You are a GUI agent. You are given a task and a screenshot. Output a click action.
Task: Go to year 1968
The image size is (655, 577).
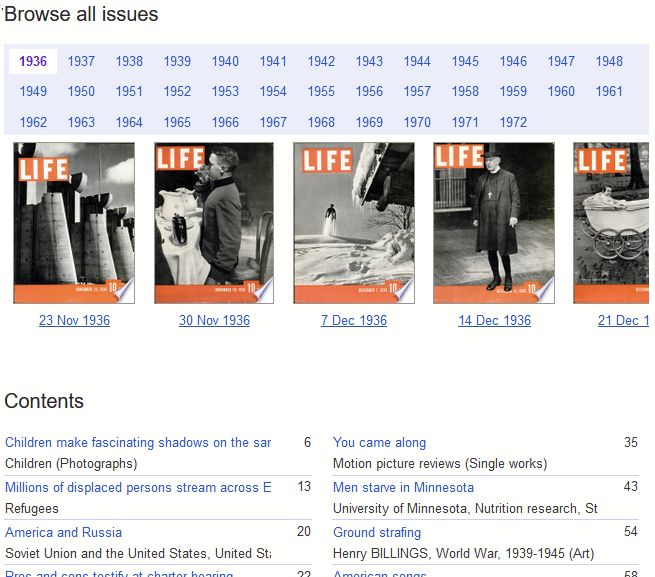(321, 122)
